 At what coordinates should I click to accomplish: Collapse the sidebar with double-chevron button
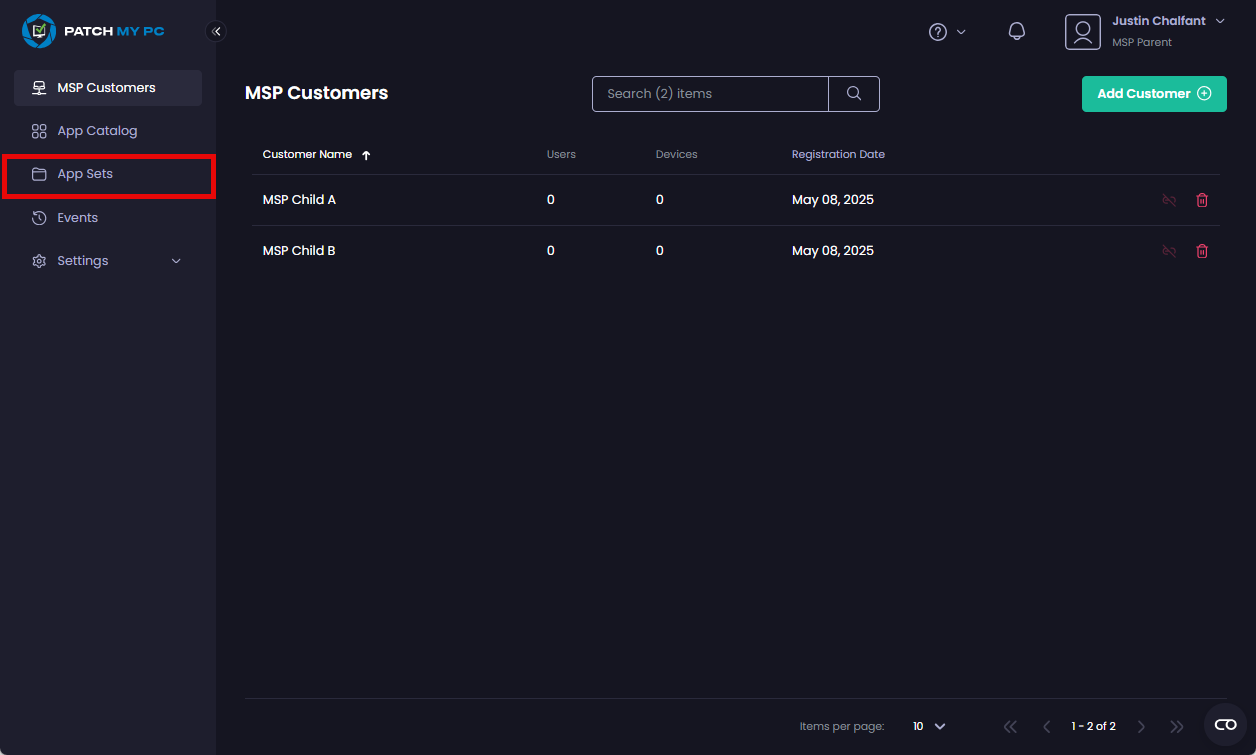(x=216, y=31)
